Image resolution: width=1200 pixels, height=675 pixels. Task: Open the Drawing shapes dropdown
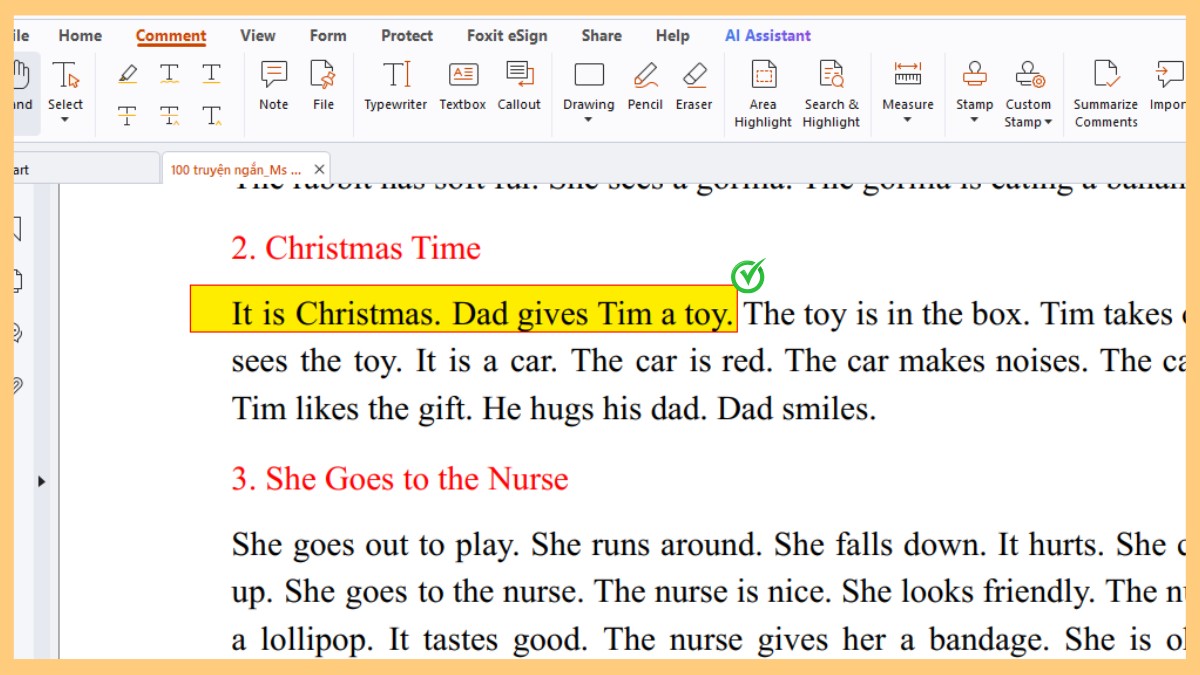[x=588, y=121]
